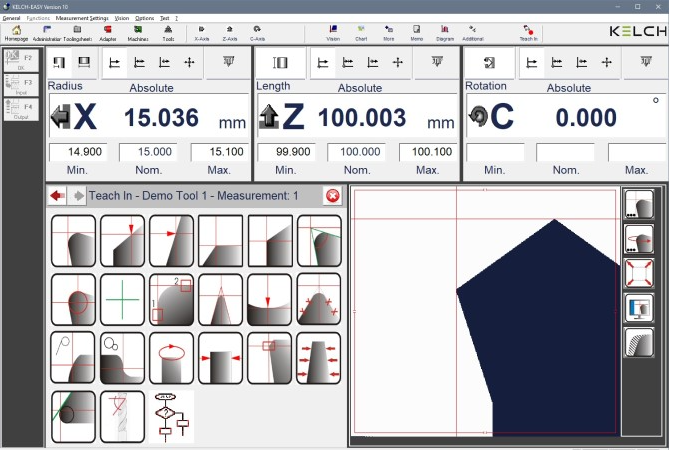Click the red expand-arrows fullscreen icon beside image
This screenshot has width=675, height=450.
[x=639, y=273]
